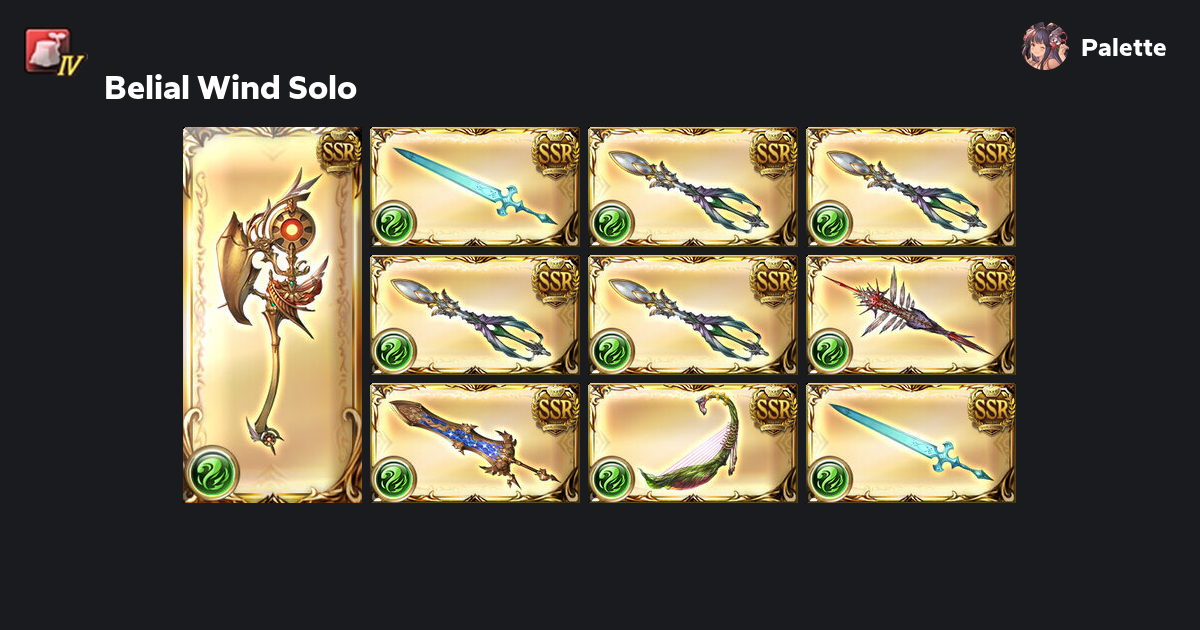The height and width of the screenshot is (630, 1200).
Task: Click SSR badge on the spiked spear
Action: tap(993, 279)
